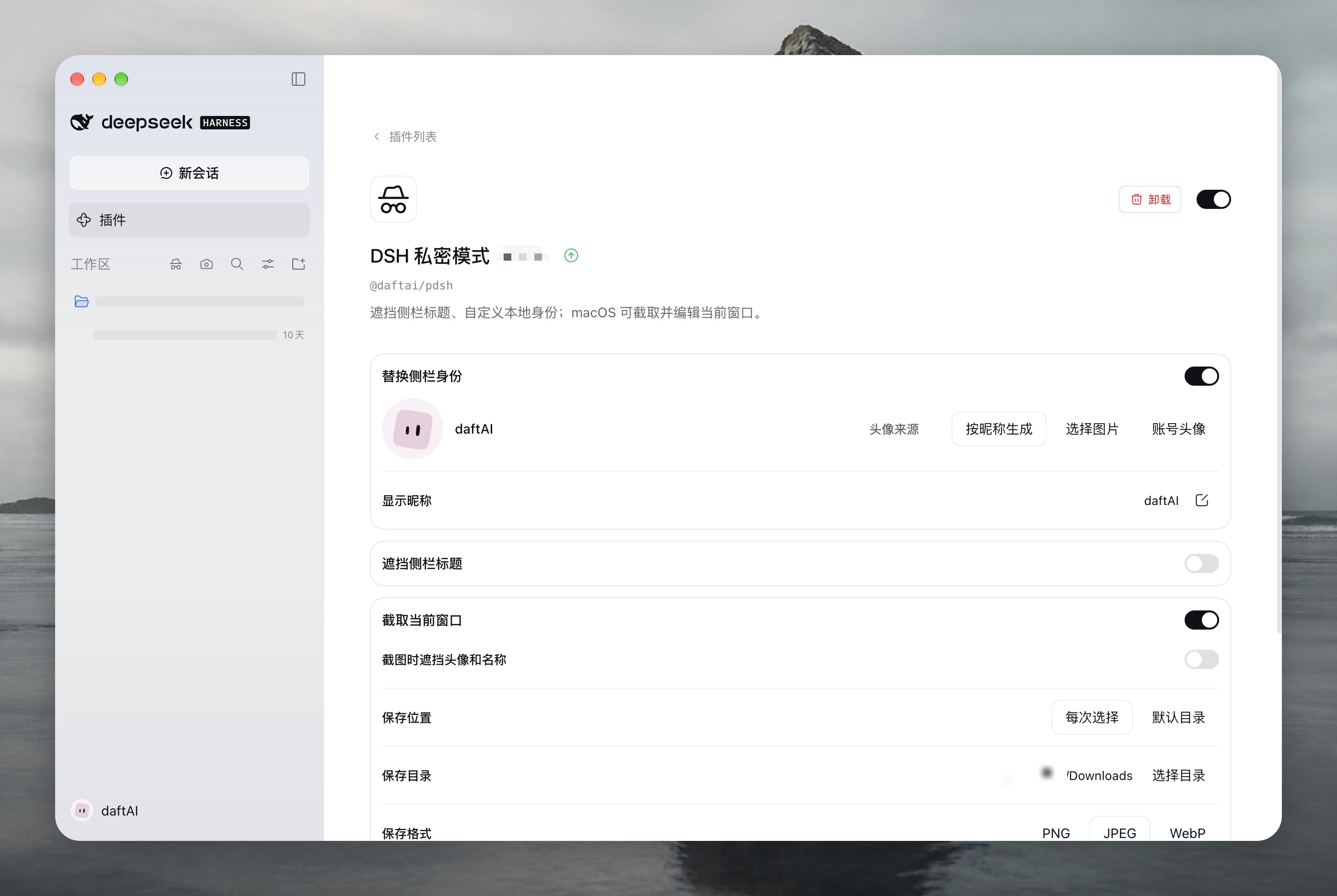Viewport: 1337px width, 896px height.
Task: Click the @daftai/pdsh package name
Action: point(411,286)
